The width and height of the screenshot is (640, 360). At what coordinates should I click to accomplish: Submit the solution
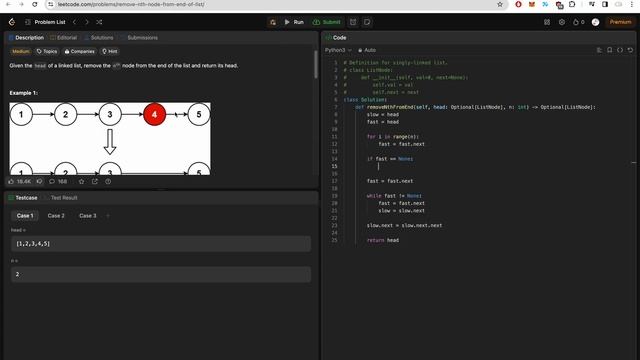click(x=327, y=22)
